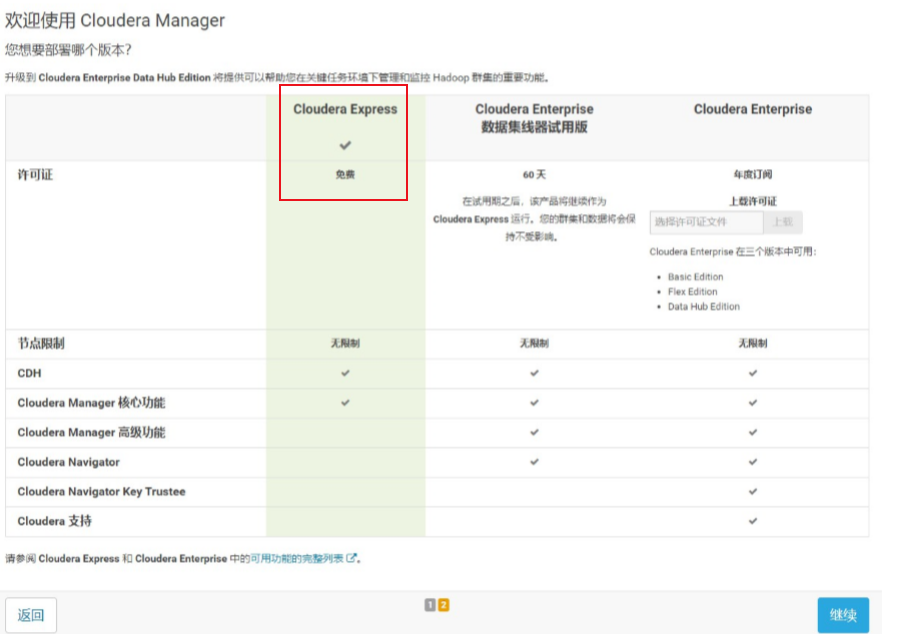916x634 pixels.
Task: Open the 可用功能的完整列表 link
Action: click(x=297, y=559)
